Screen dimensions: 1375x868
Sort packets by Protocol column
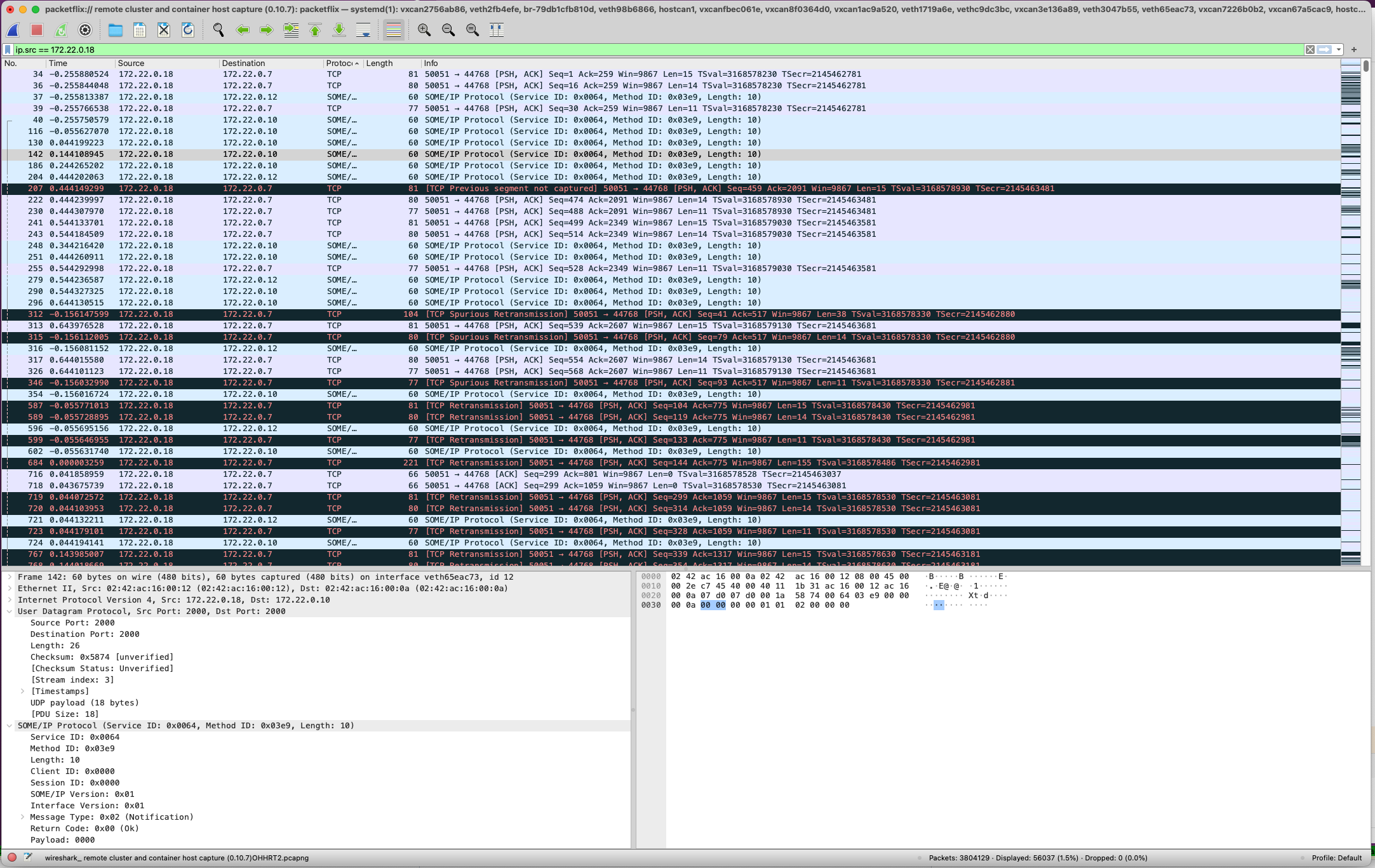click(x=342, y=63)
